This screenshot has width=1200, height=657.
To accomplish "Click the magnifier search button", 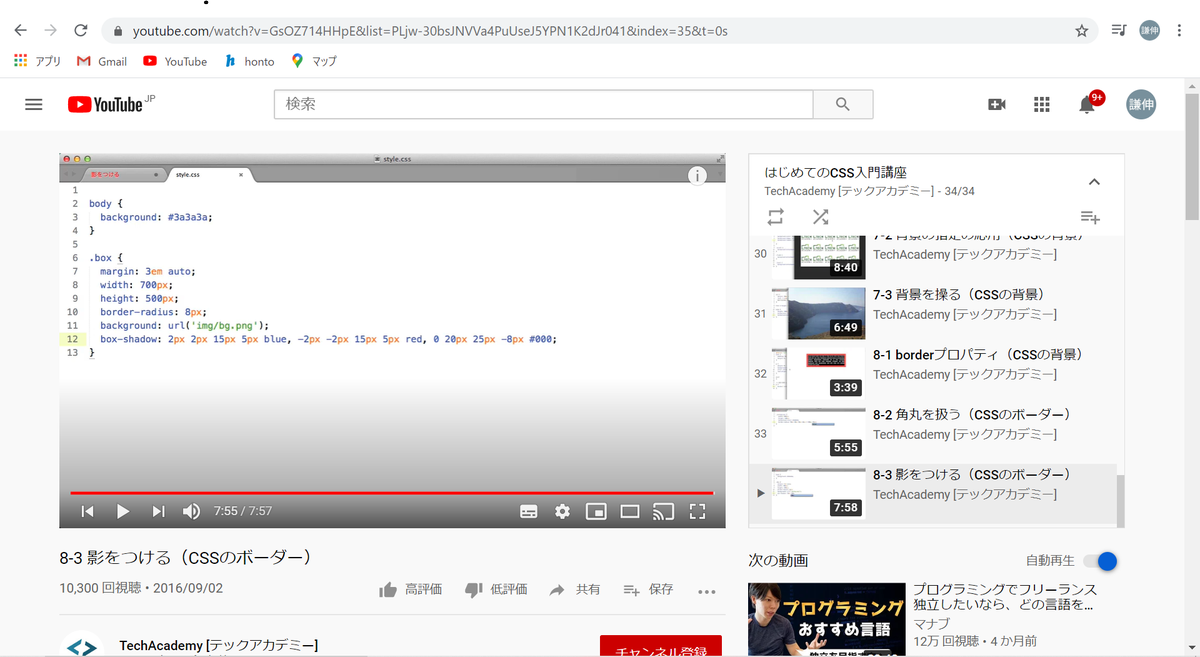I will (x=843, y=104).
